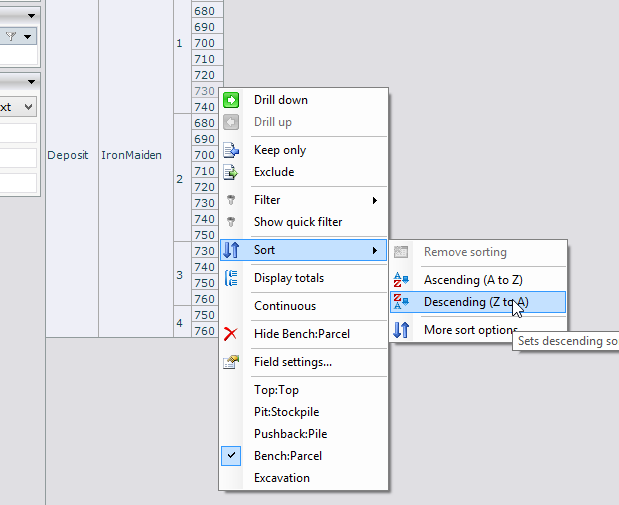Sort Descending (Z to A)

coord(476,302)
